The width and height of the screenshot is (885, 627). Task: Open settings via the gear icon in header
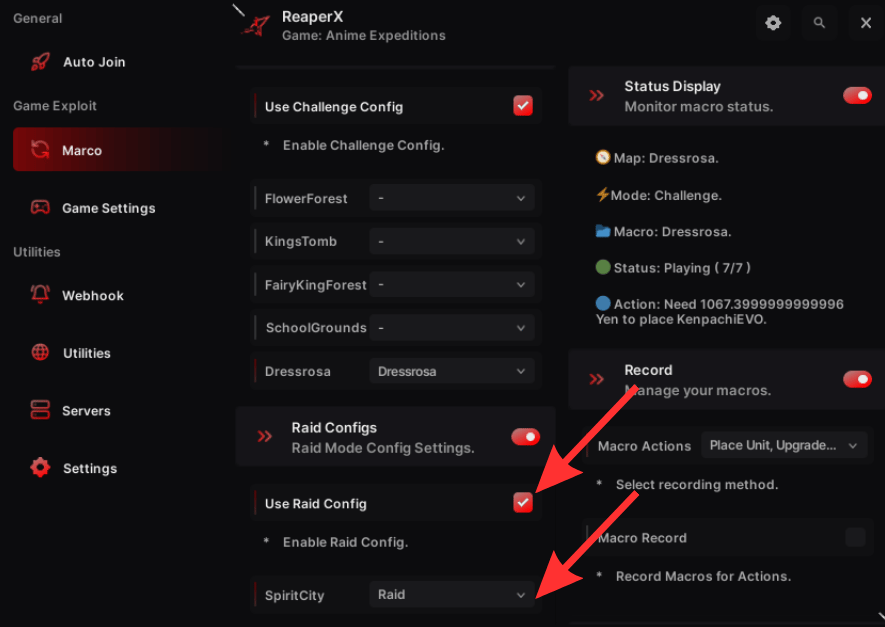tap(773, 23)
